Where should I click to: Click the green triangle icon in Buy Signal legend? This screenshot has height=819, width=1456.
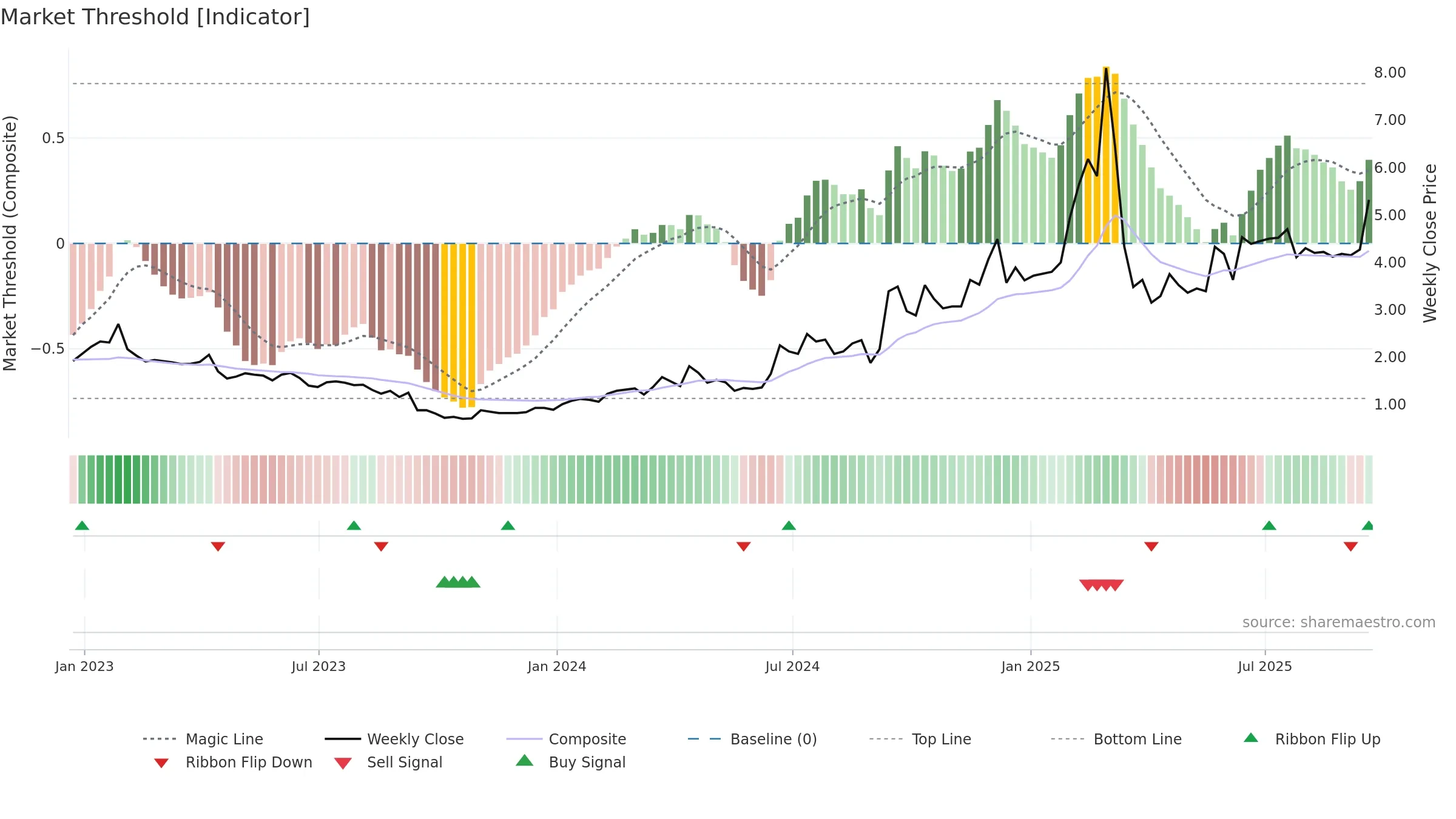[525, 760]
